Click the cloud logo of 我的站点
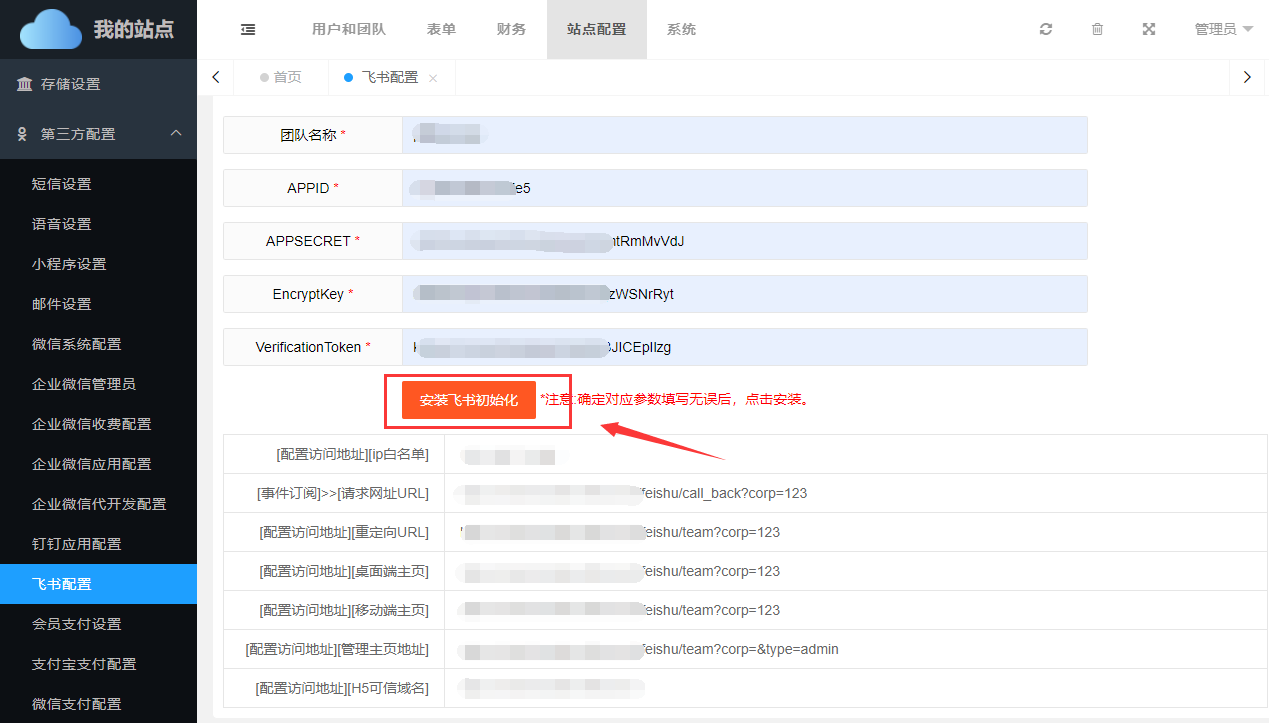 (51, 29)
